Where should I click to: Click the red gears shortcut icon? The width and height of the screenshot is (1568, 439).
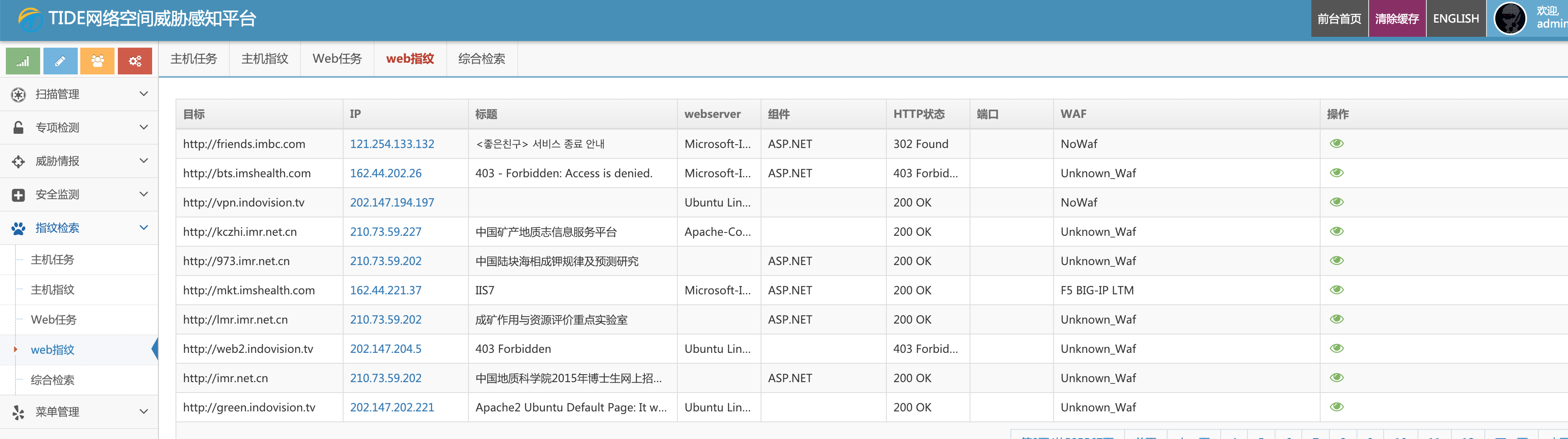coord(135,61)
